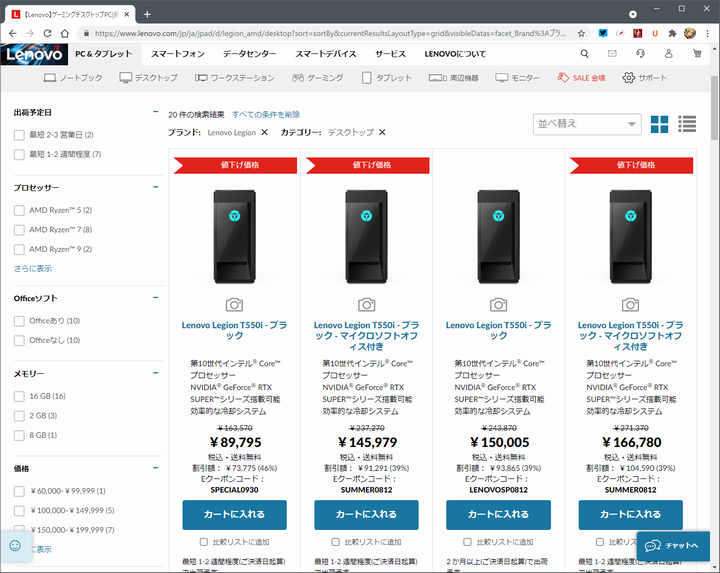Close the Lenovo browser tab

click(x=126, y=14)
